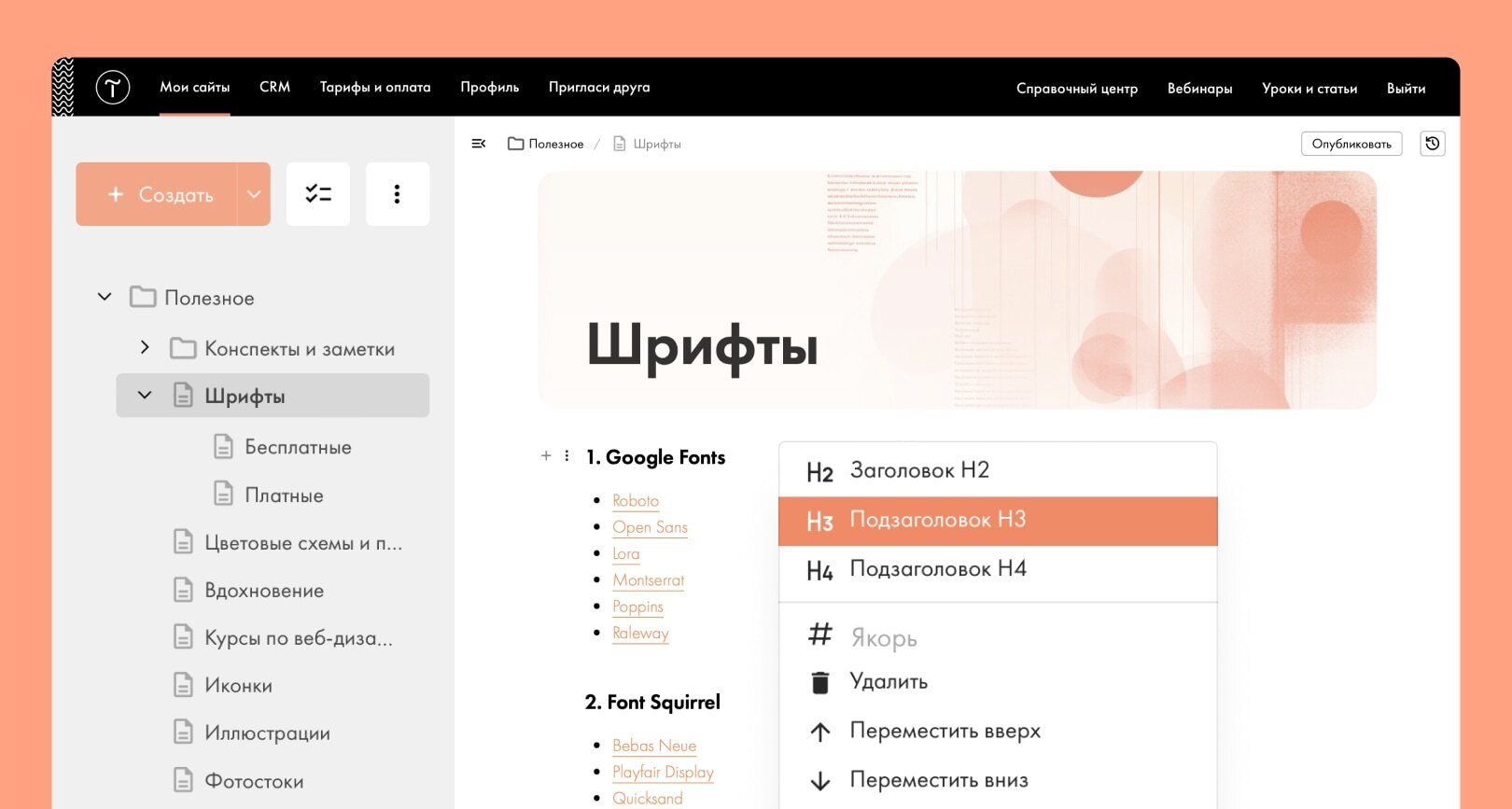Click the H3 subheading icon
1512x809 pixels.
coord(819,522)
